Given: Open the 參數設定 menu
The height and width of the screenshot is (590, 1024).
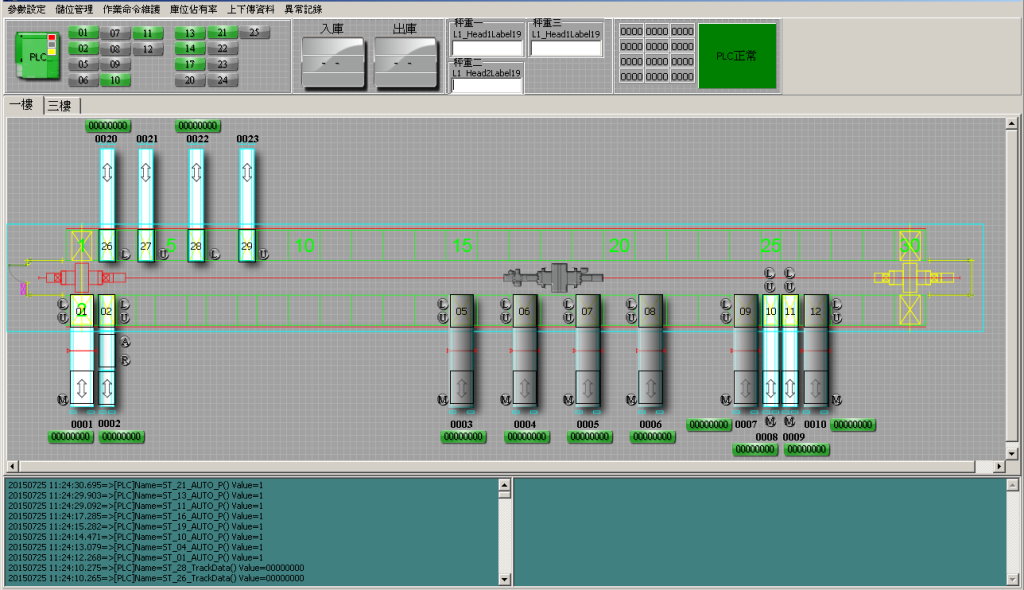Looking at the screenshot, I should (x=26, y=8).
